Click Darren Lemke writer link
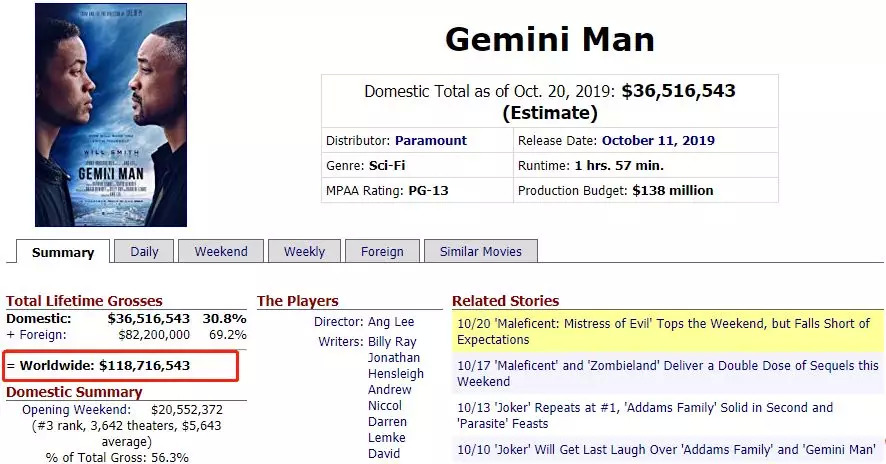The width and height of the screenshot is (886, 464). (x=388, y=429)
